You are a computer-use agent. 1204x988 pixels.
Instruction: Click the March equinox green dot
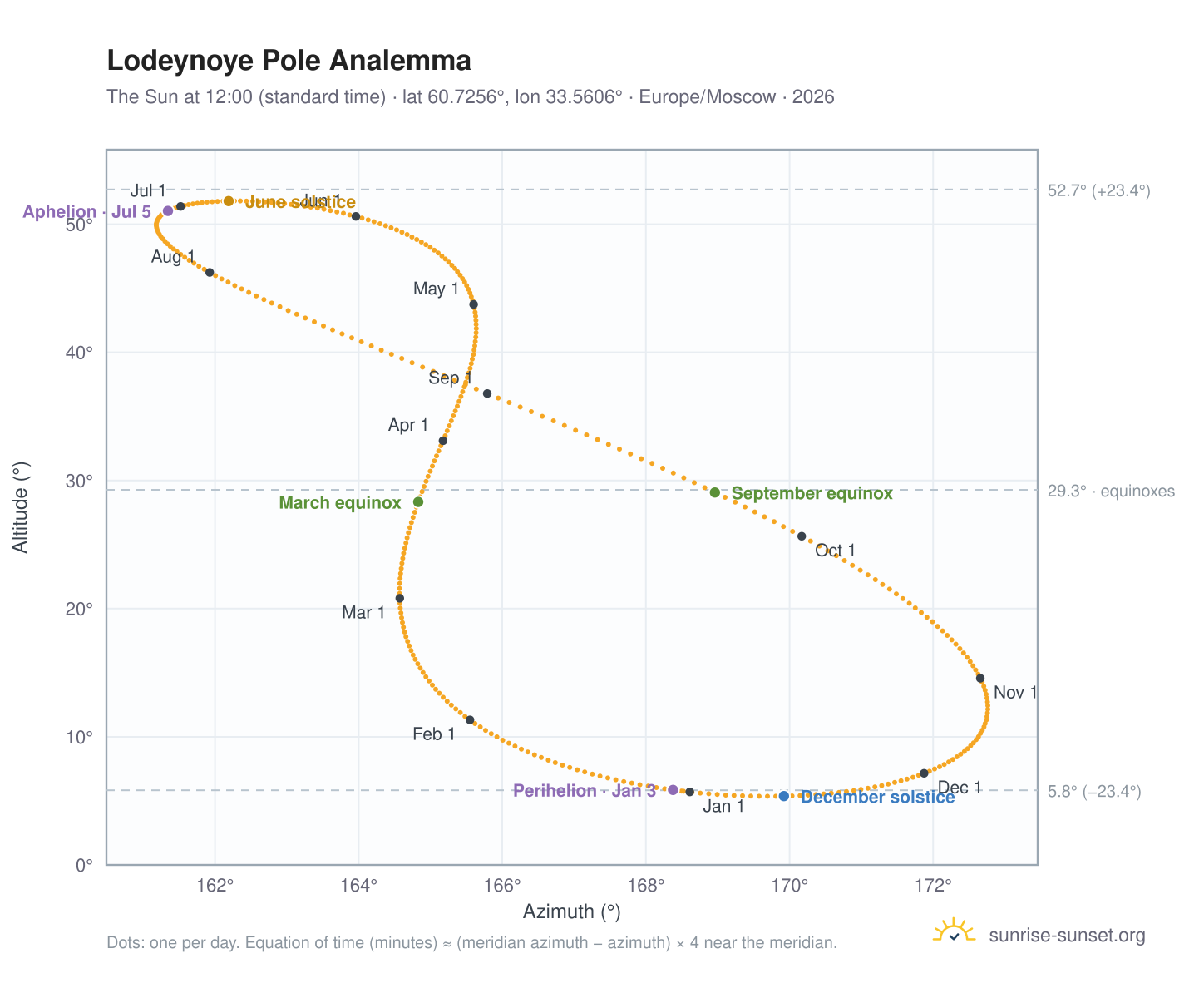(418, 502)
